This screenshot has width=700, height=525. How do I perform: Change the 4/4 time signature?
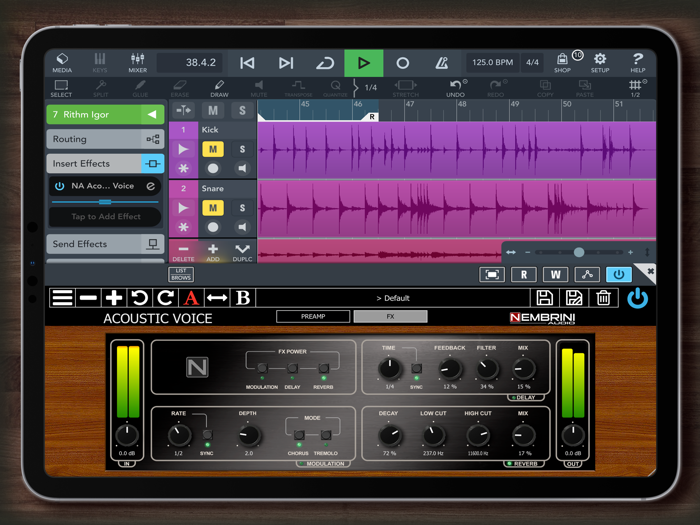532,62
